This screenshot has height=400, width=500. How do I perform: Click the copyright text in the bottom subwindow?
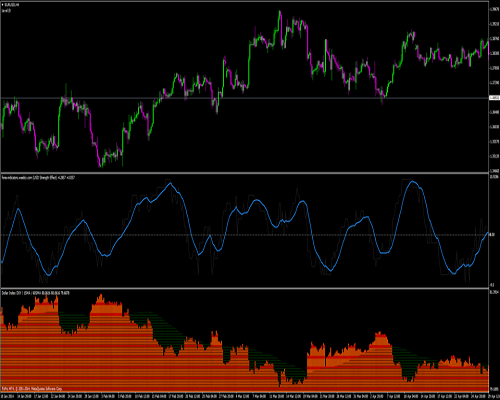pyautogui.click(x=32, y=389)
